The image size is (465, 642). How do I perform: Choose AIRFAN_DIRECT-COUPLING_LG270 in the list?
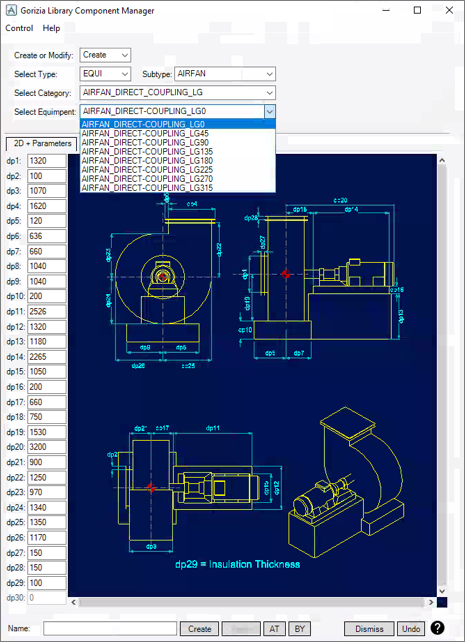178,179
